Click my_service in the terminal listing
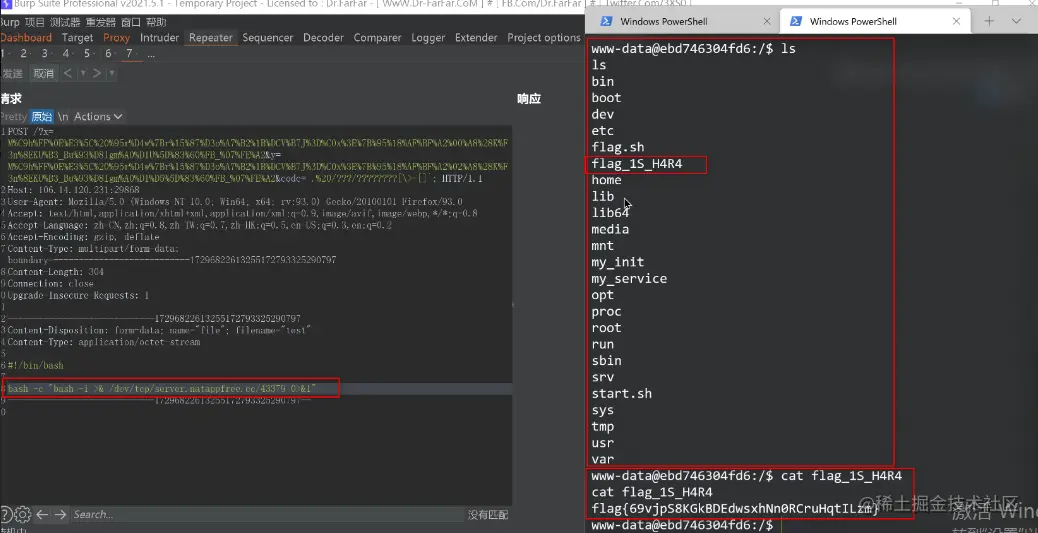The height and width of the screenshot is (533, 1038). pos(629,279)
